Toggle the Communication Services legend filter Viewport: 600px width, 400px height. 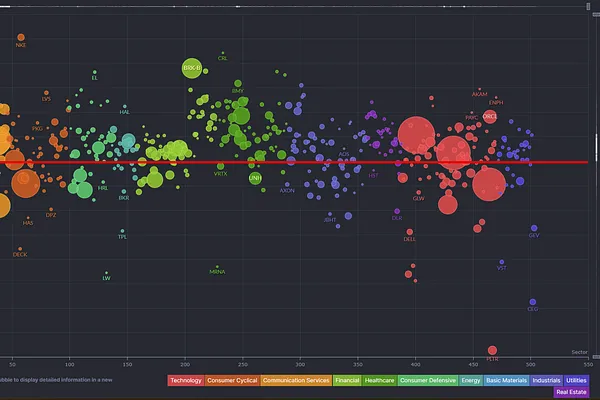297,381
